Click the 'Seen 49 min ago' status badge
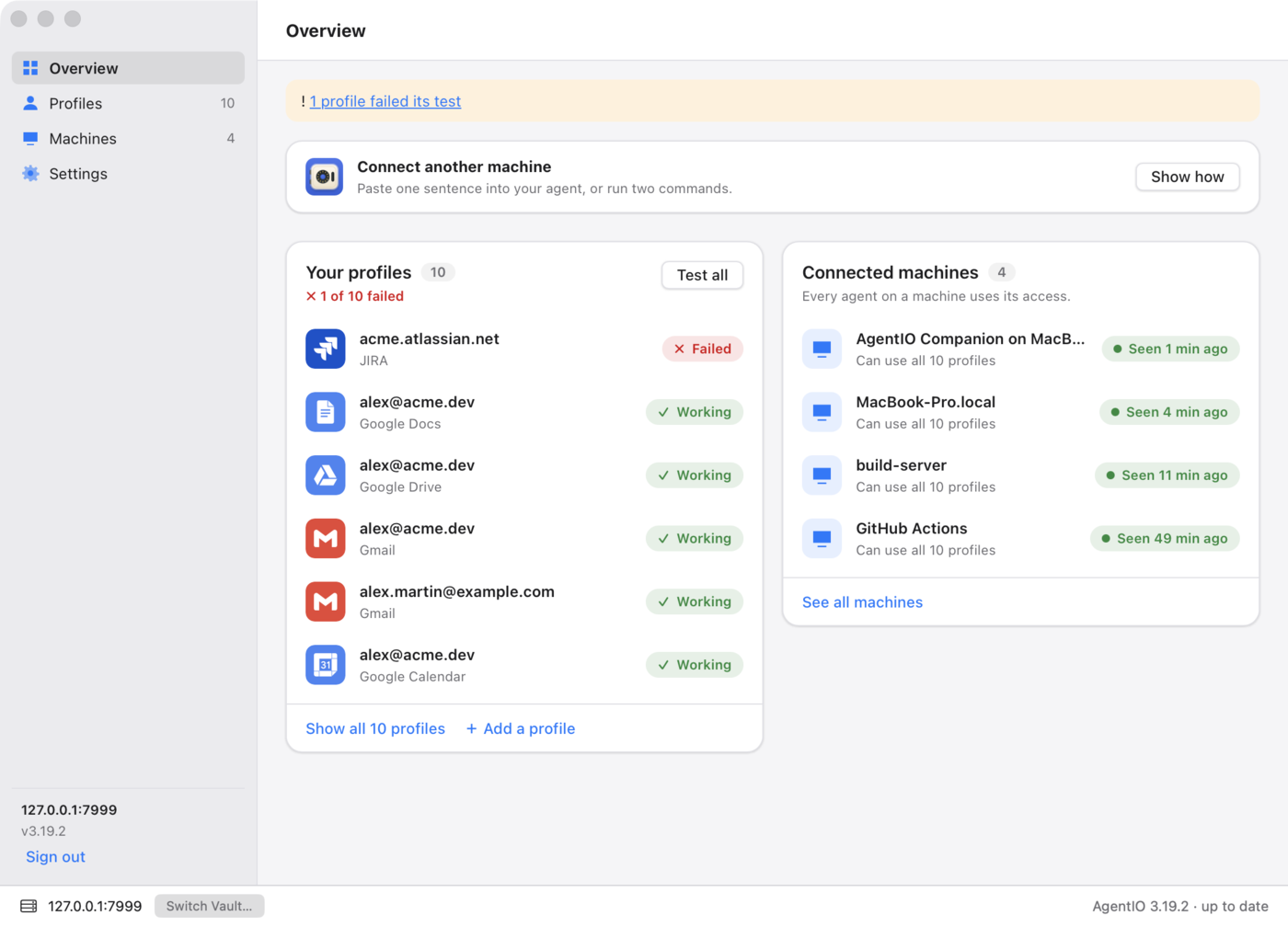 coord(1165,539)
